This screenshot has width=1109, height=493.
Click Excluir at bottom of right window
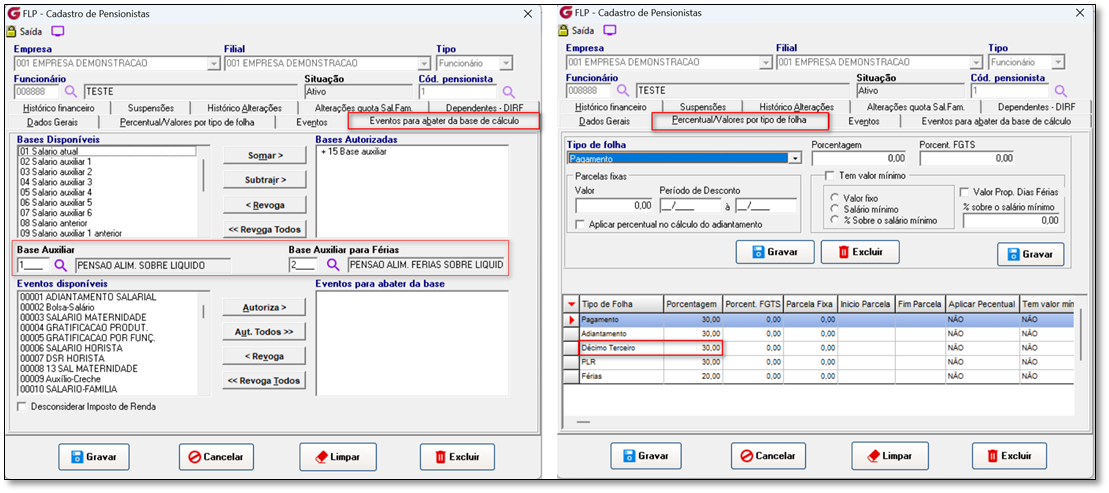click(x=1009, y=456)
